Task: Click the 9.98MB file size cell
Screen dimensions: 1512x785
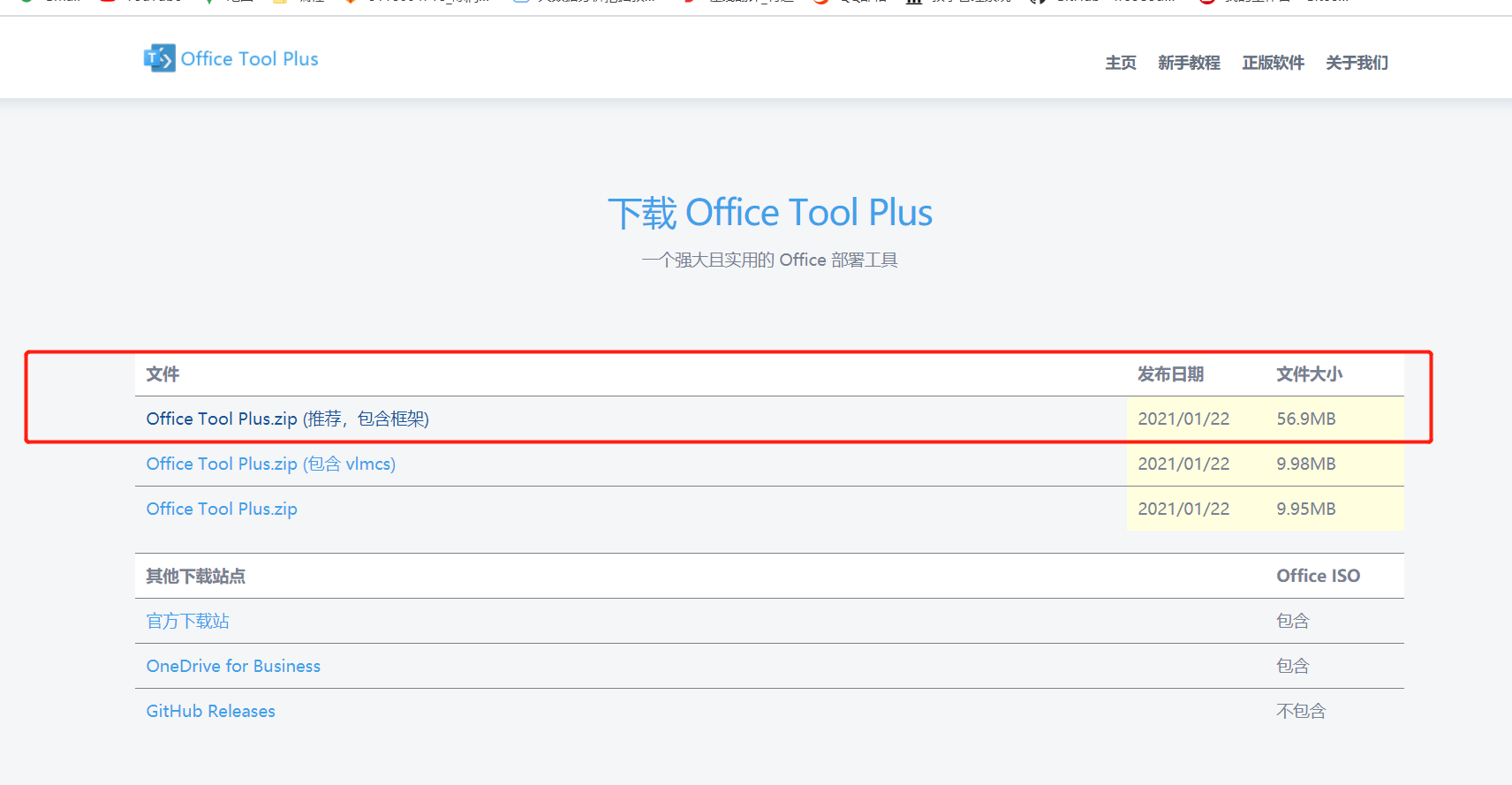Action: (1306, 464)
